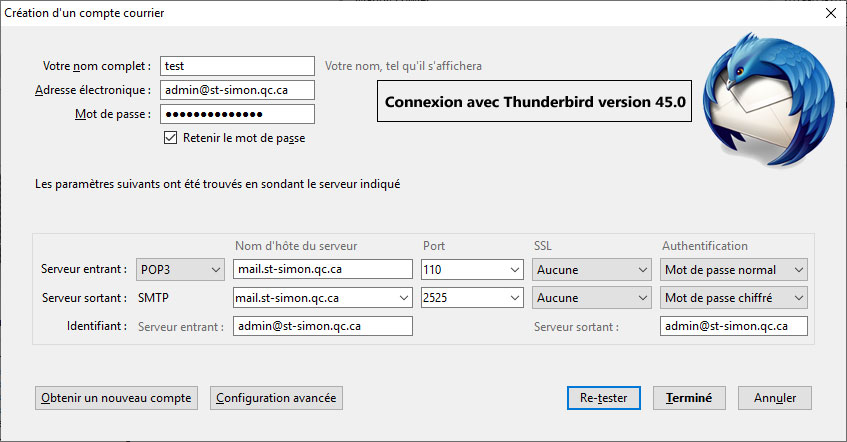Open the POP3 incoming protocol dropdown
Image resolution: width=847 pixels, height=442 pixels.
click(x=180, y=269)
